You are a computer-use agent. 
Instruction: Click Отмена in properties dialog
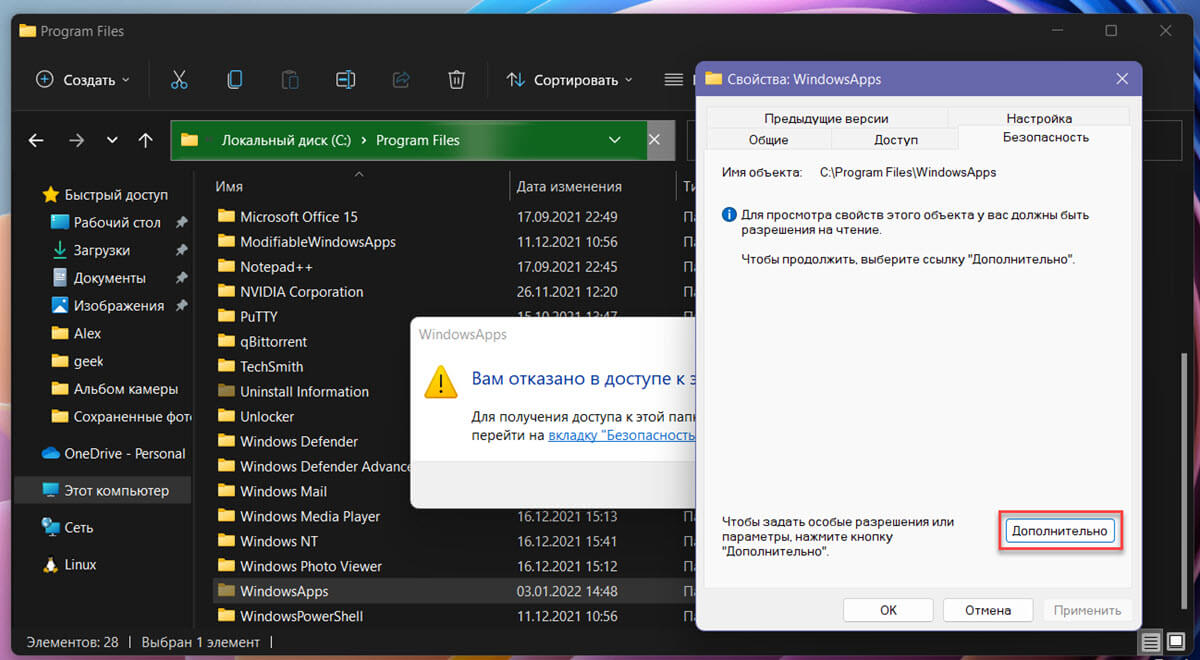click(987, 610)
